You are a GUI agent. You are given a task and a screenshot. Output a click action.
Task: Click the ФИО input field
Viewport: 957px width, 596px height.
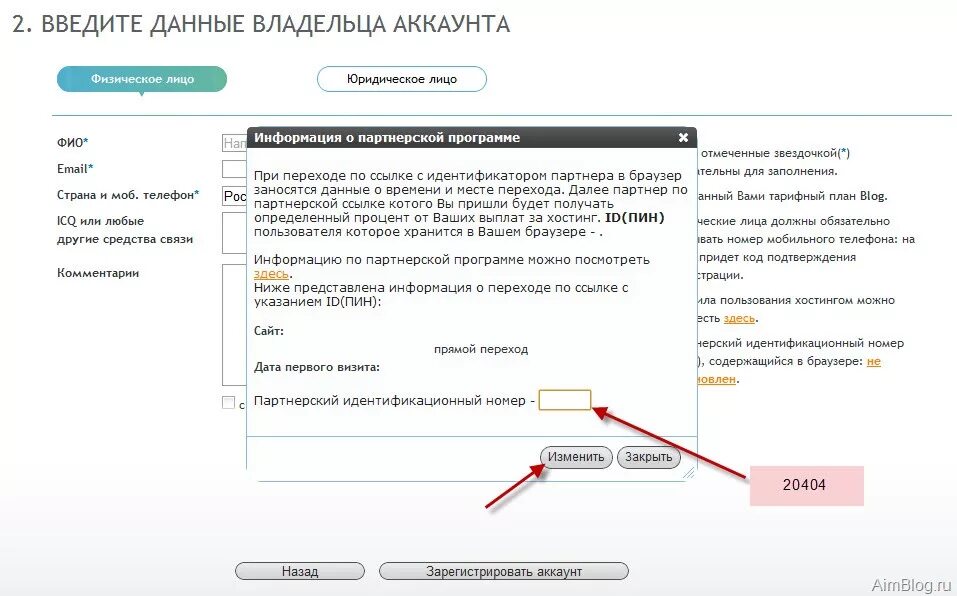tap(235, 143)
